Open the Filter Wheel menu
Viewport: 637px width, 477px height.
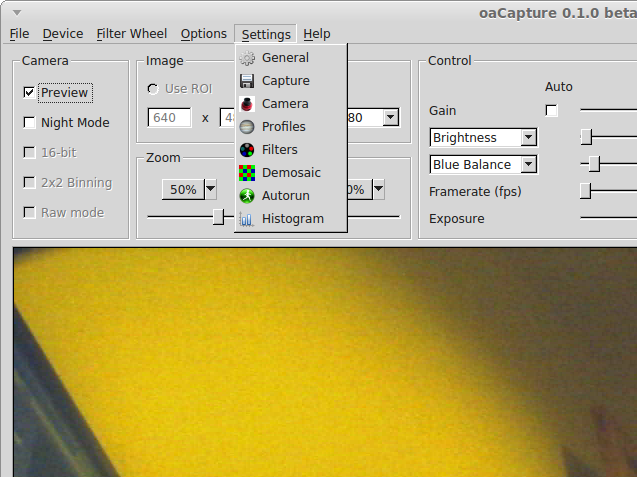pos(132,34)
